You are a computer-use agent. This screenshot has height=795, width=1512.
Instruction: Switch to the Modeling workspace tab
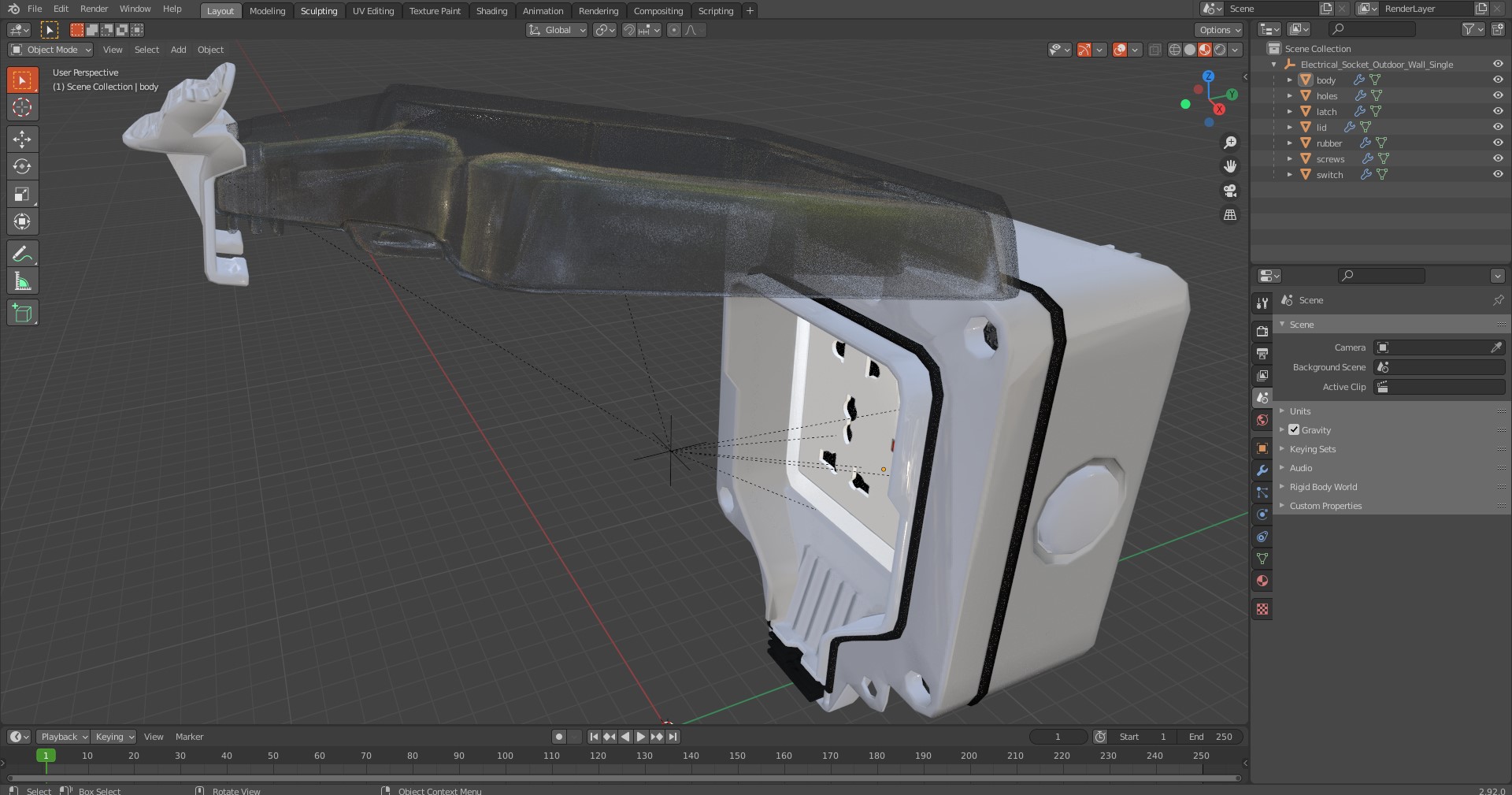pyautogui.click(x=267, y=11)
